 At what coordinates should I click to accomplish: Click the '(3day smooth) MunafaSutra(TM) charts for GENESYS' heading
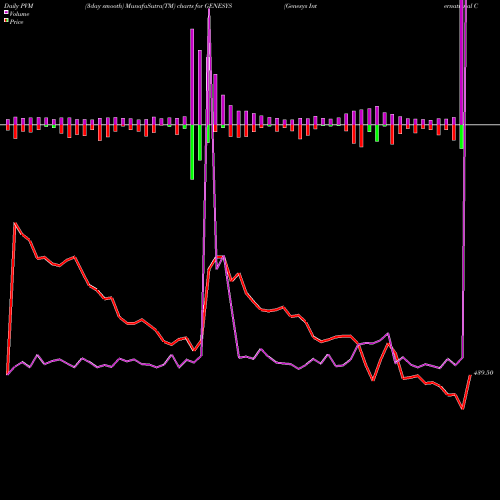pos(158,6)
